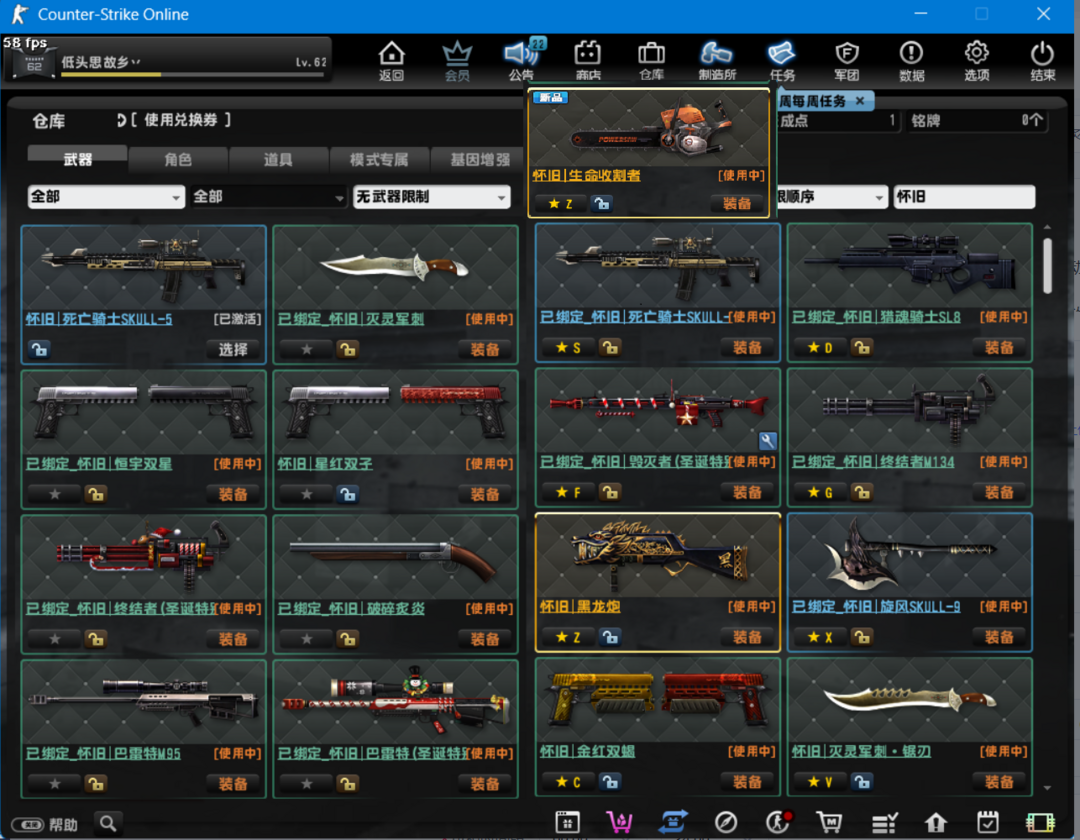Image resolution: width=1080 pixels, height=840 pixels.
Task: Click the 使用兑换券 redeem coupon link
Action: coord(180,120)
